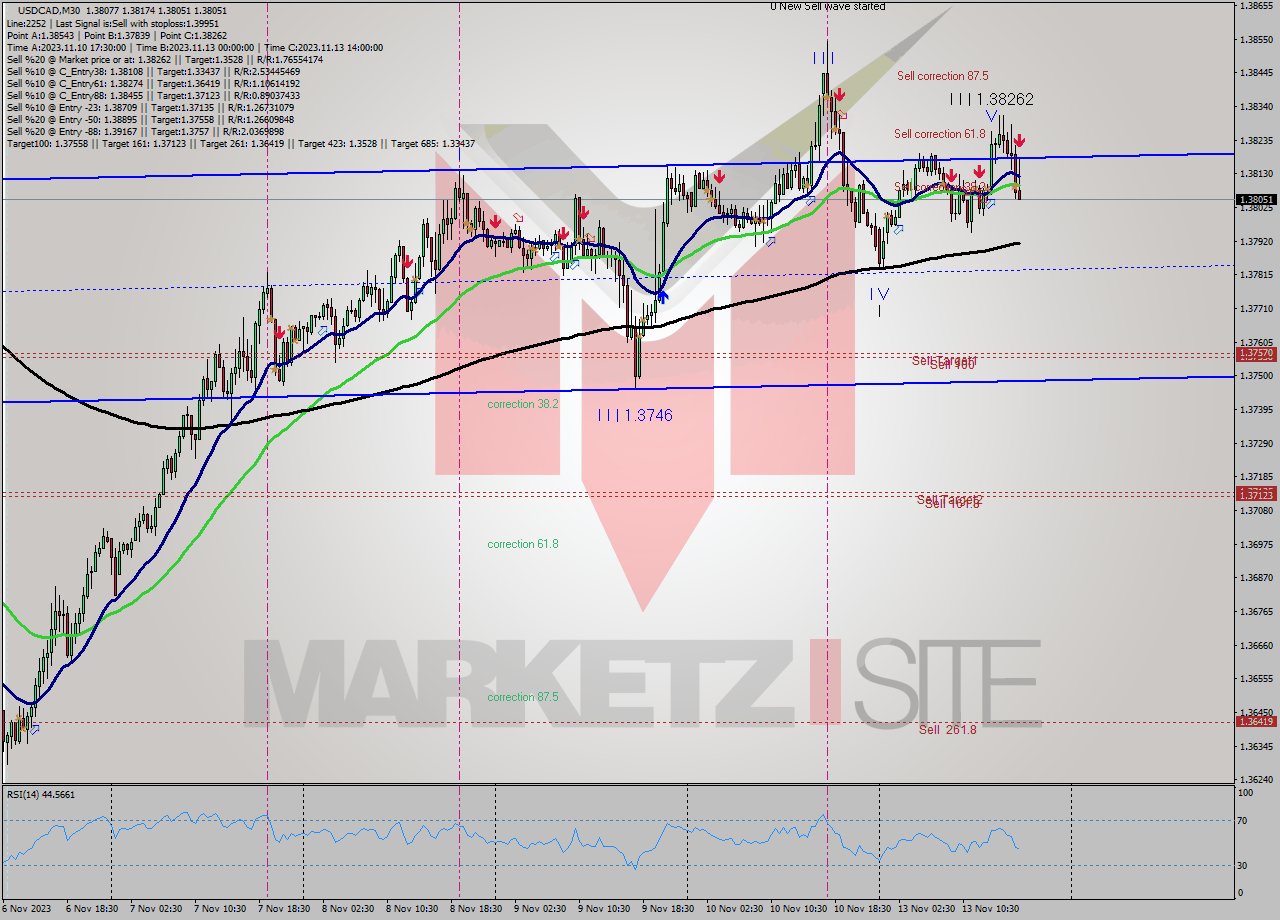The width and height of the screenshot is (1280, 920).
Task: Click the '6 Nov 18:30' time label
Action: click(x=90, y=909)
